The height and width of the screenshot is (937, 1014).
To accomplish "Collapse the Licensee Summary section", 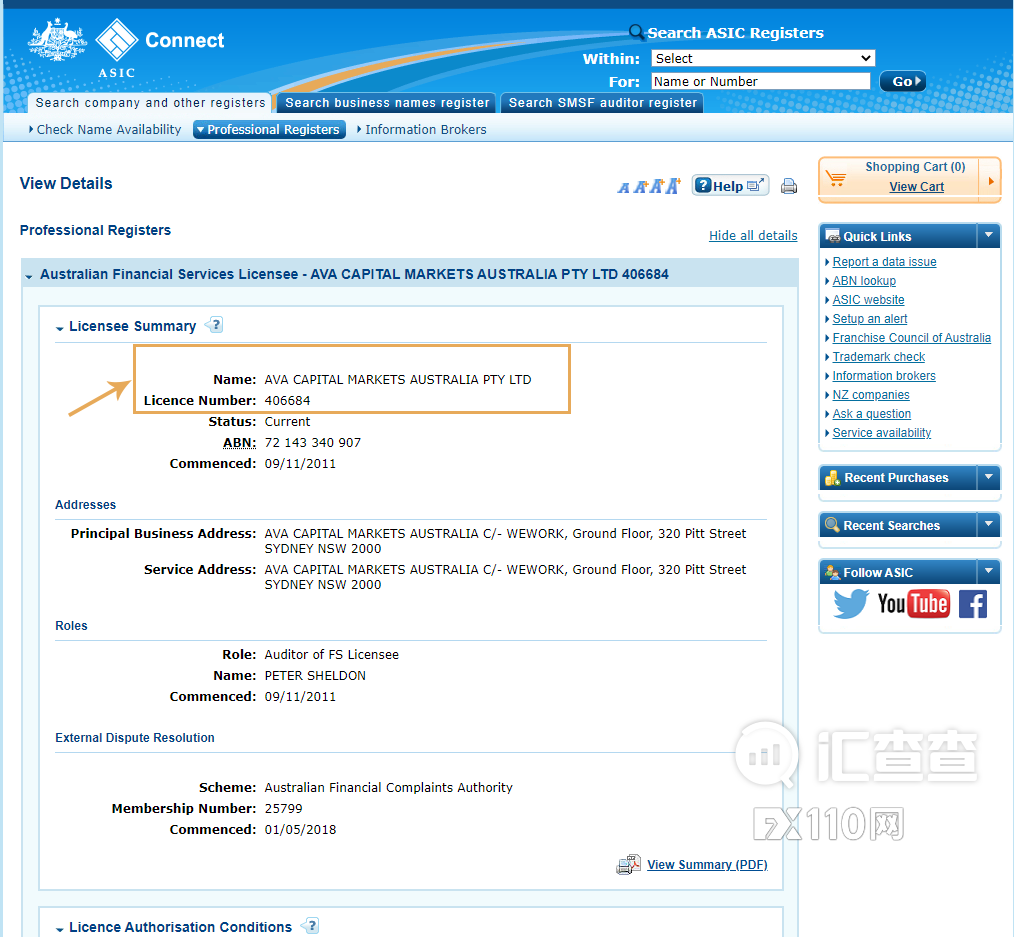I will click(x=60, y=327).
